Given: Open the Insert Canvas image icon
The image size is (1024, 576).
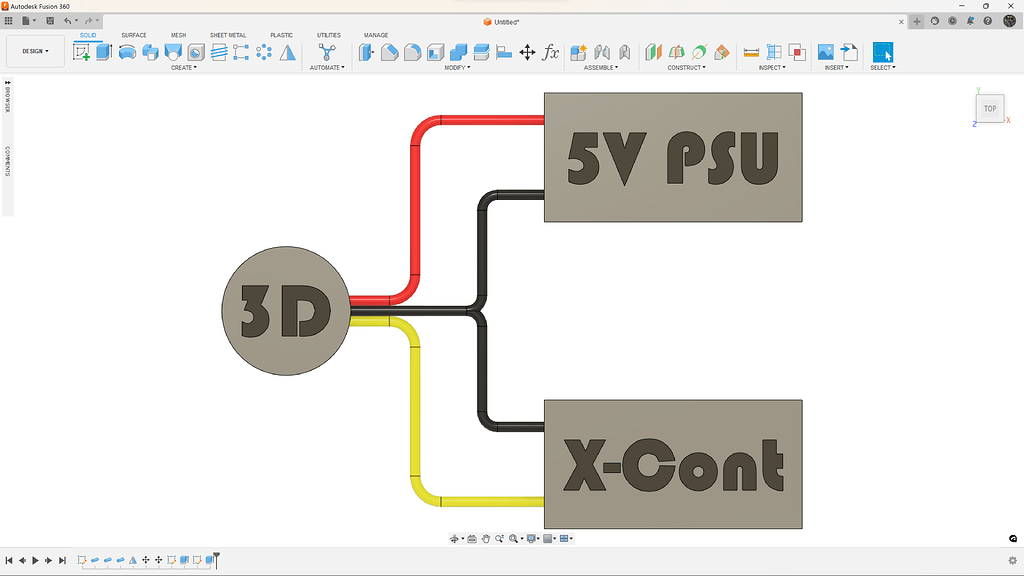Looking at the screenshot, I should coord(826,52).
